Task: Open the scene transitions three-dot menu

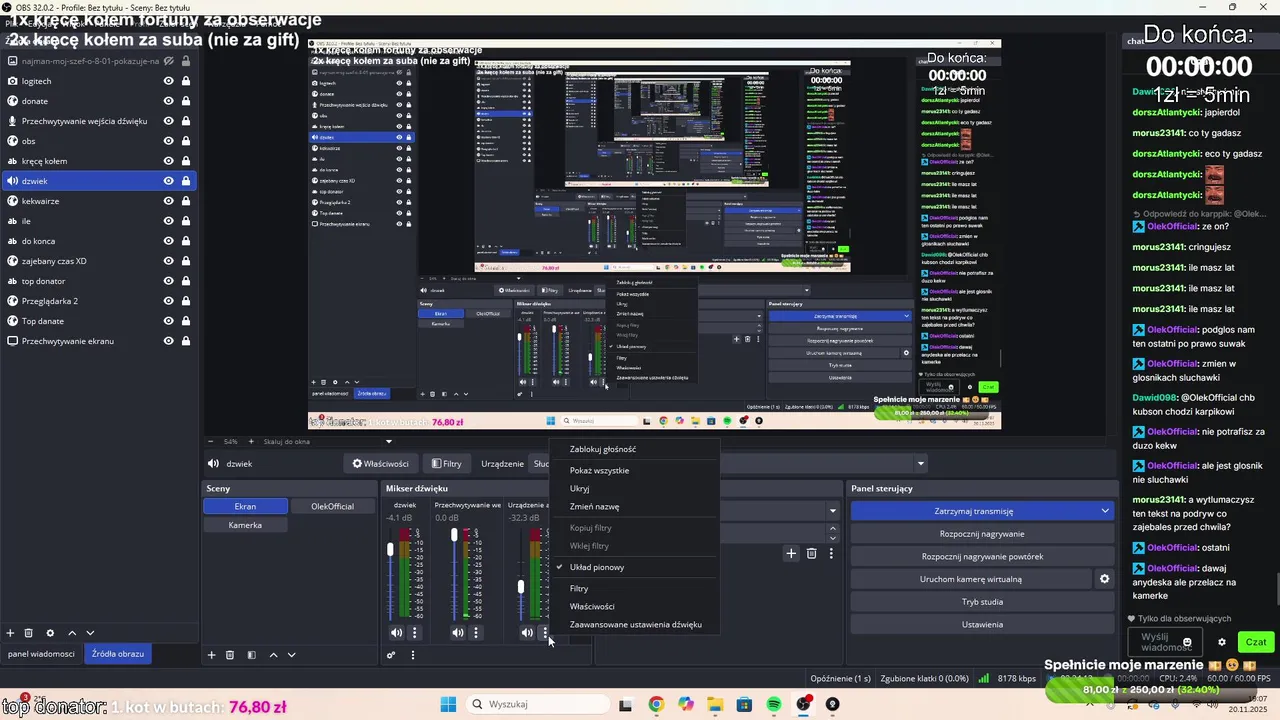Action: pyautogui.click(x=830, y=553)
